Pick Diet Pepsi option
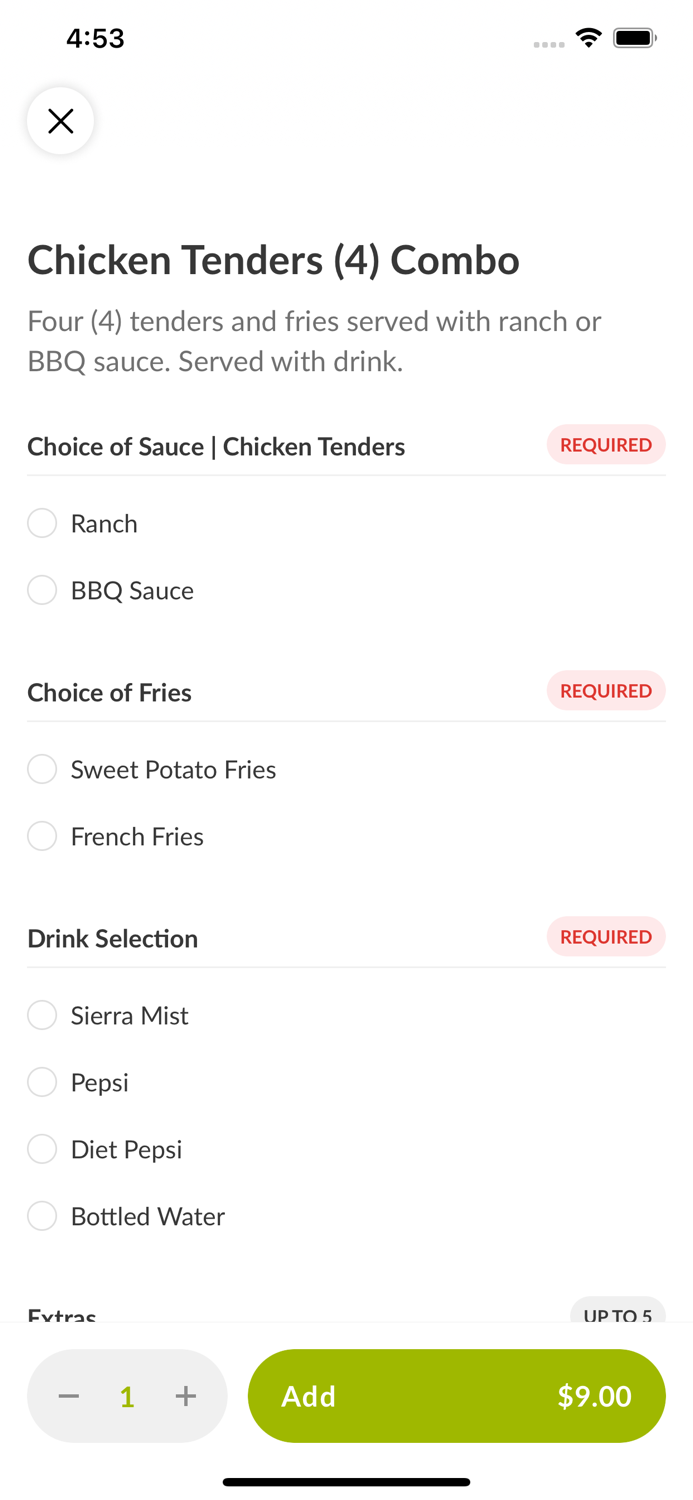This screenshot has height=1500, width=693. (x=42, y=1149)
